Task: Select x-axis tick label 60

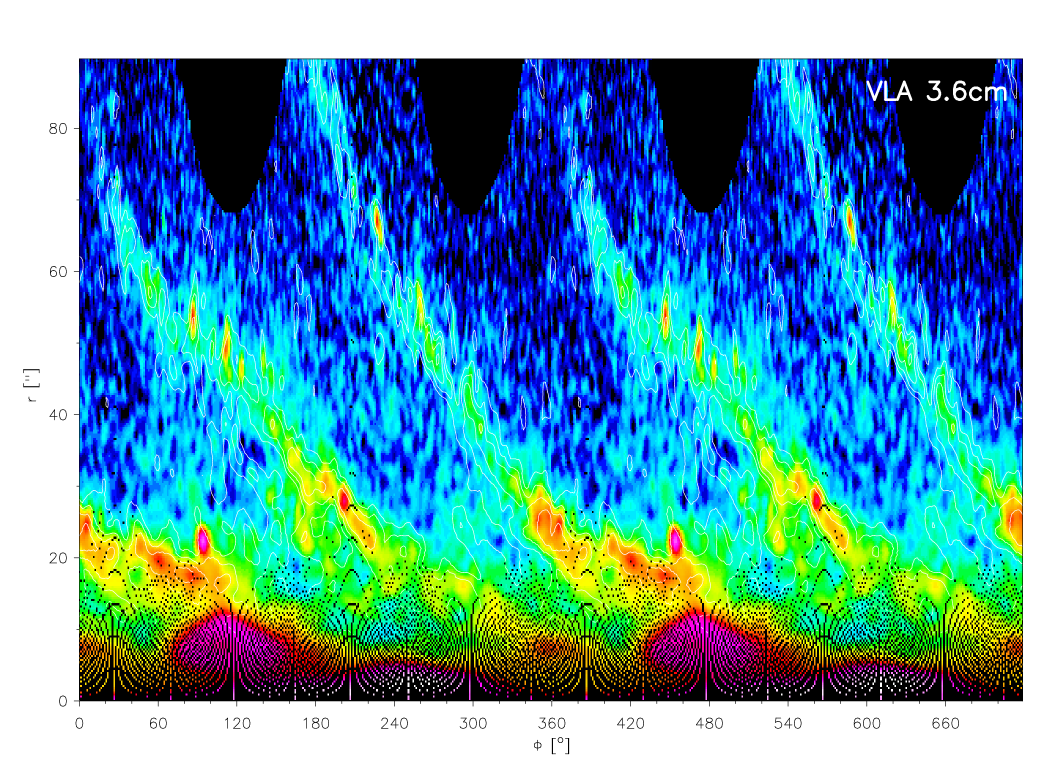Action: pos(158,723)
